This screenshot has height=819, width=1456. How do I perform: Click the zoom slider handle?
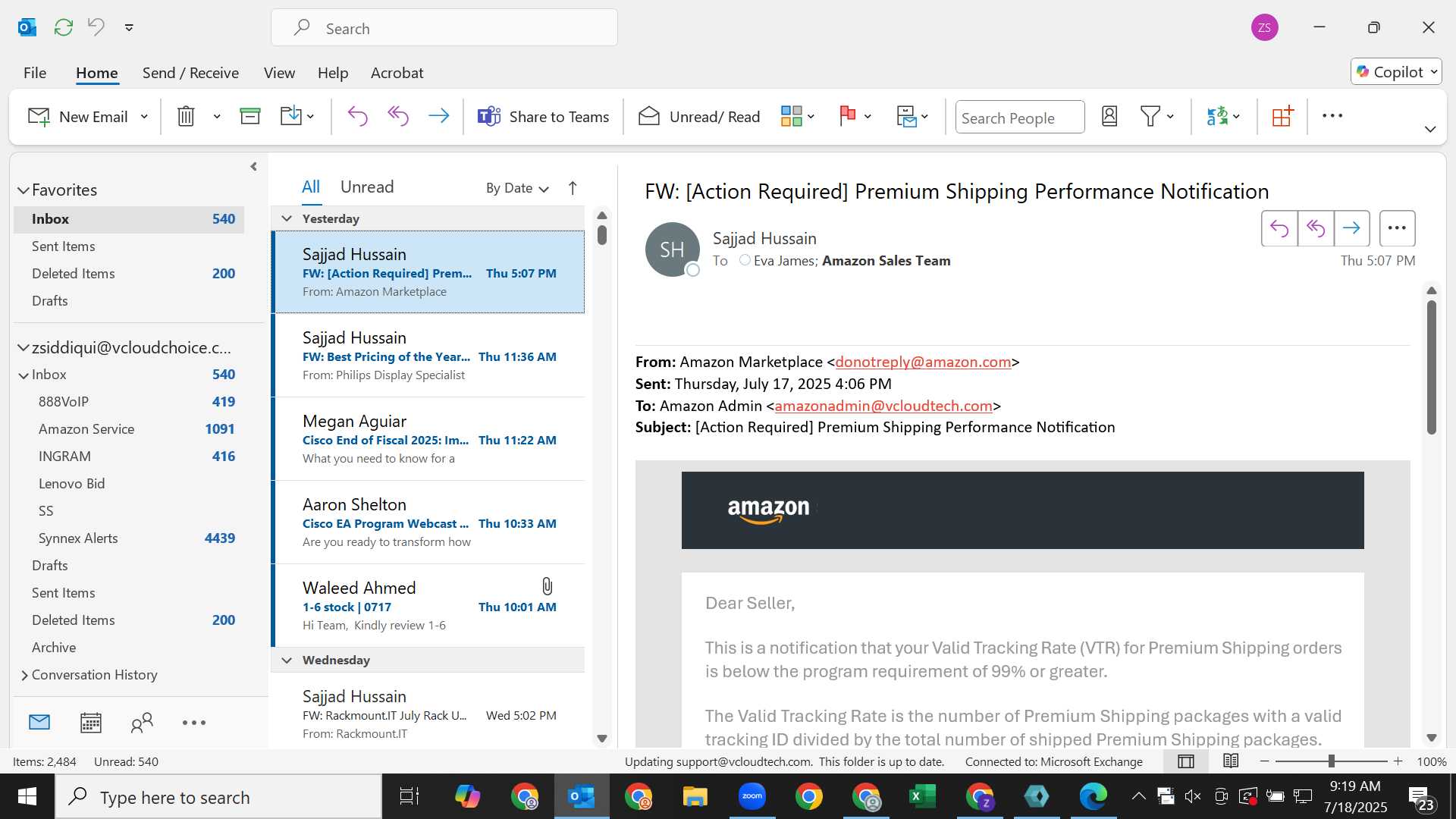(1331, 761)
